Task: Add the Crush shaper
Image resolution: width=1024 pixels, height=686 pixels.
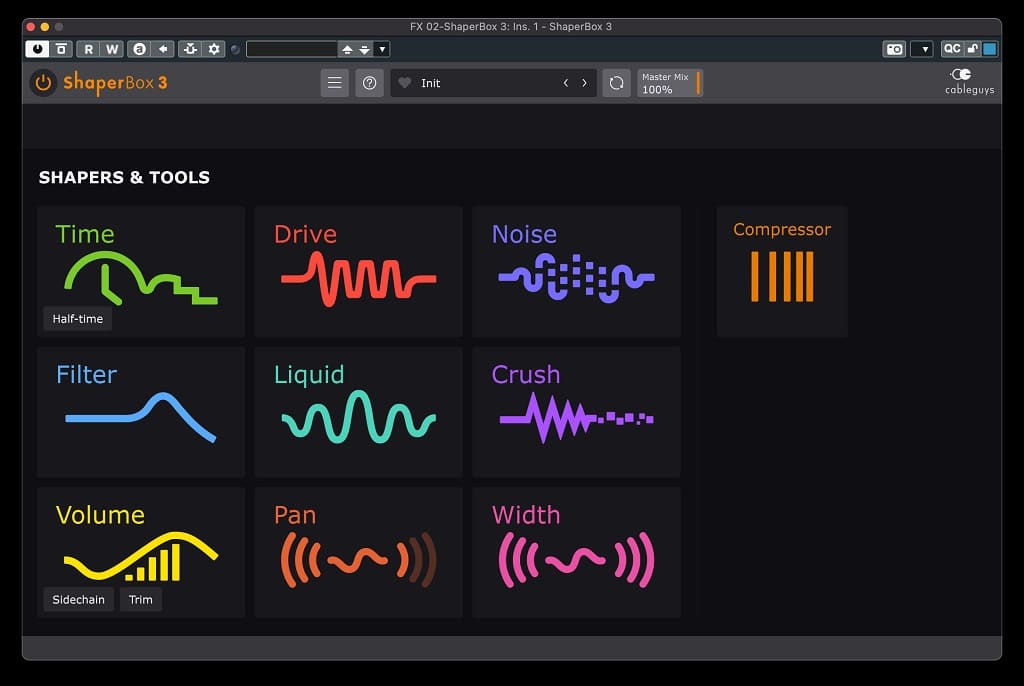Action: (x=576, y=412)
